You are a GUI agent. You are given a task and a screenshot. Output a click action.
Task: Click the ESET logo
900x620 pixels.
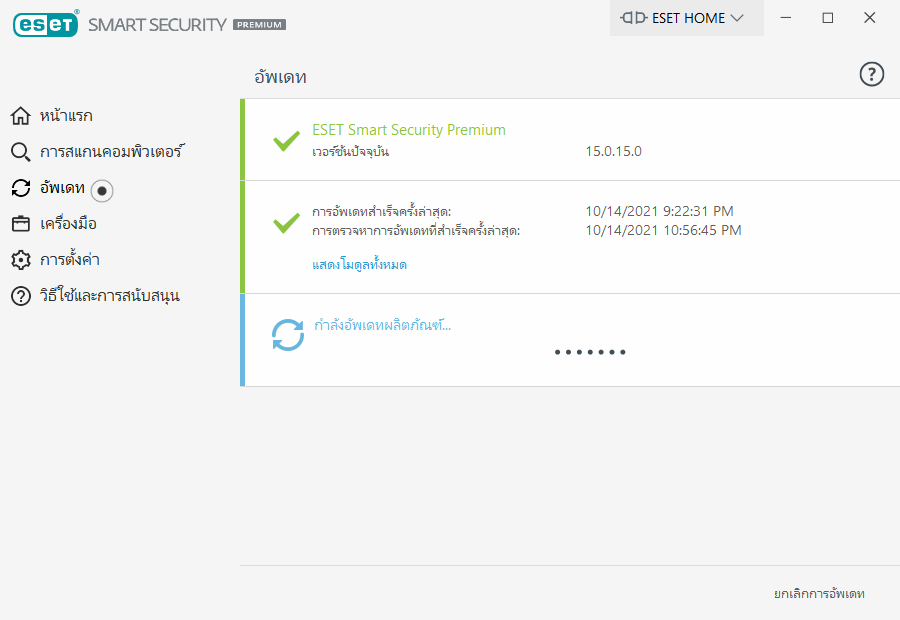pos(45,25)
